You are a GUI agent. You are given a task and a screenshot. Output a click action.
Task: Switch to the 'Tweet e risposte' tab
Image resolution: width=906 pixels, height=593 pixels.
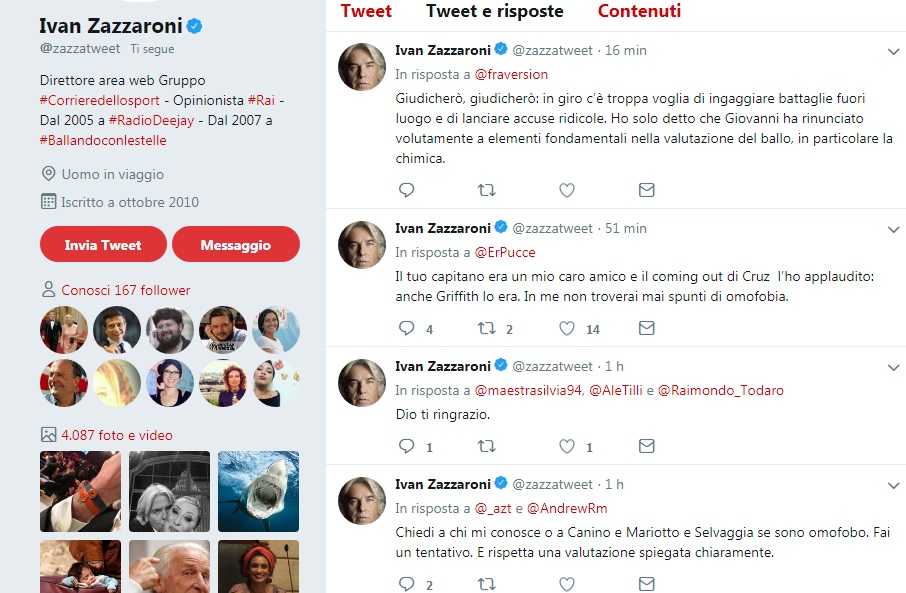[494, 12]
